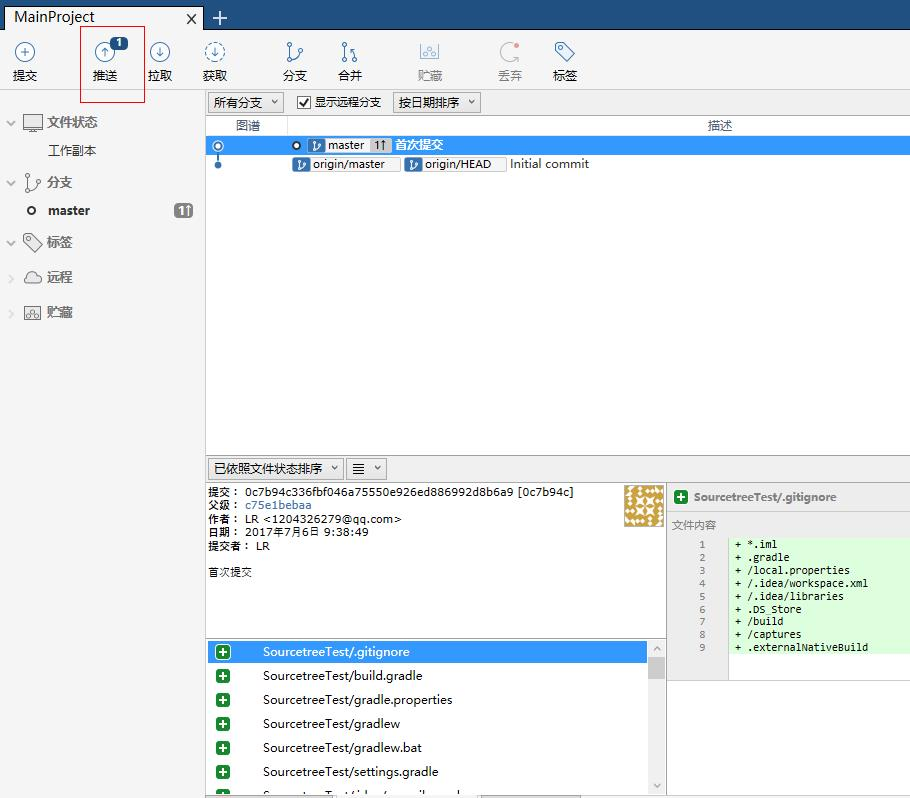This screenshot has height=798, width=910.
Task: Click the author avatar thumbnail
Action: (644, 506)
